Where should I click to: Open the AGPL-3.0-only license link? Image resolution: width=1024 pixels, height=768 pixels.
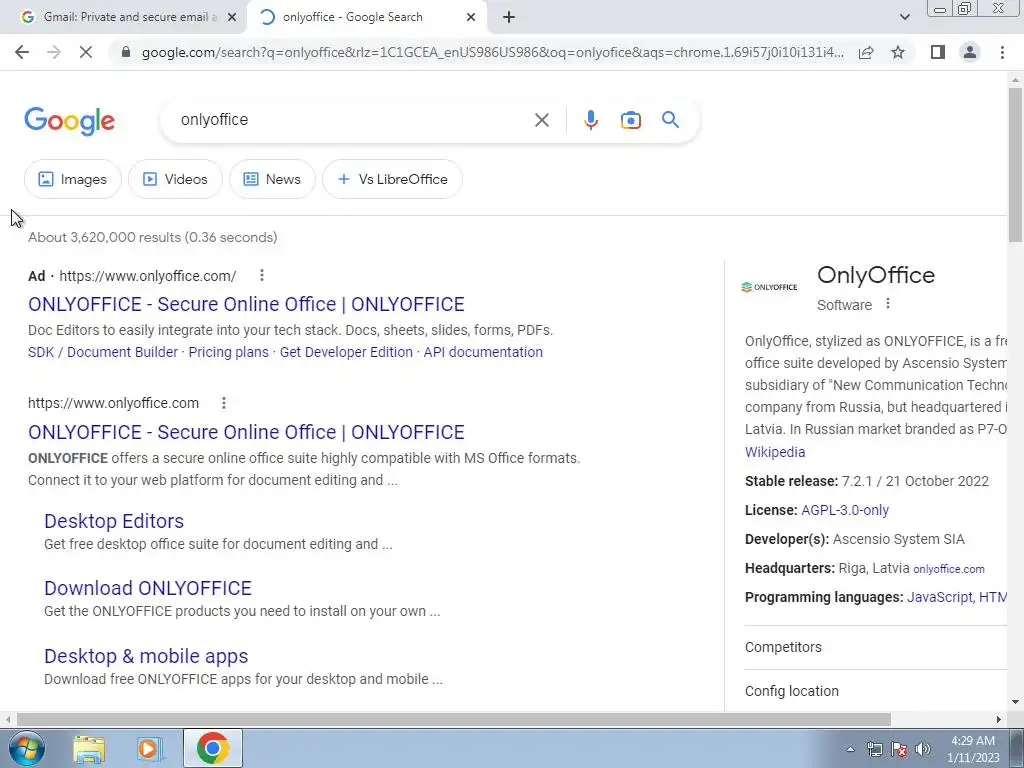coord(845,510)
